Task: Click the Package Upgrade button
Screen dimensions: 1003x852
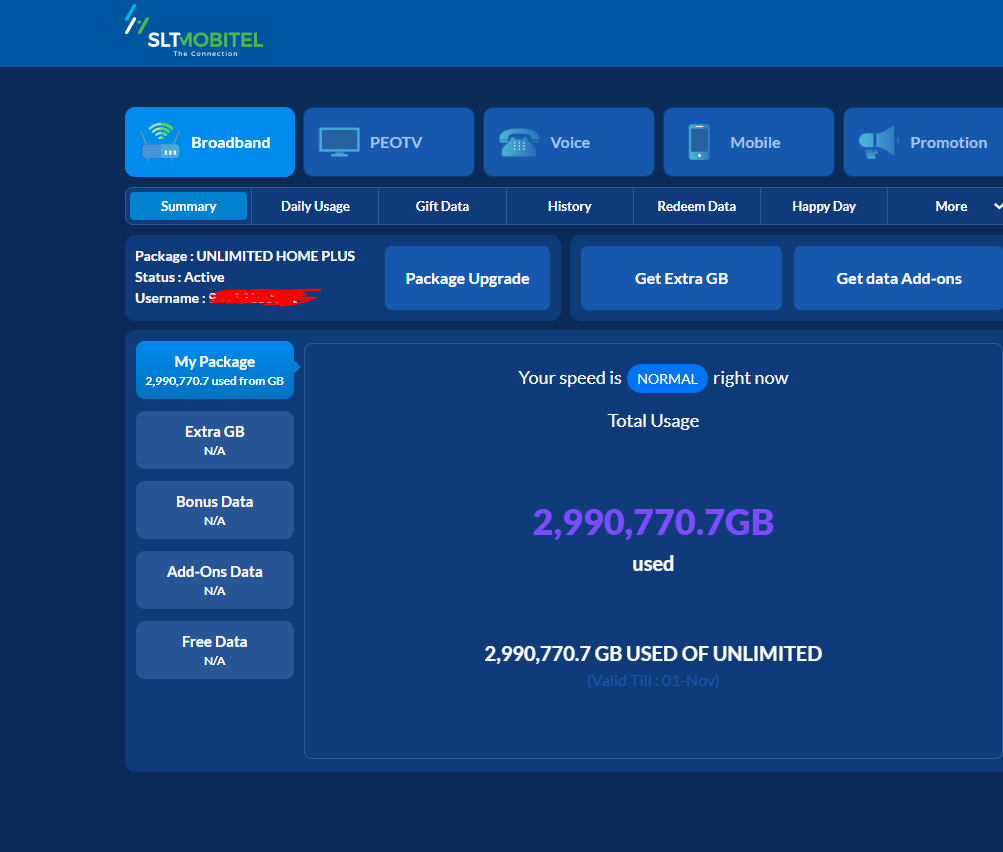Action: pyautogui.click(x=468, y=278)
